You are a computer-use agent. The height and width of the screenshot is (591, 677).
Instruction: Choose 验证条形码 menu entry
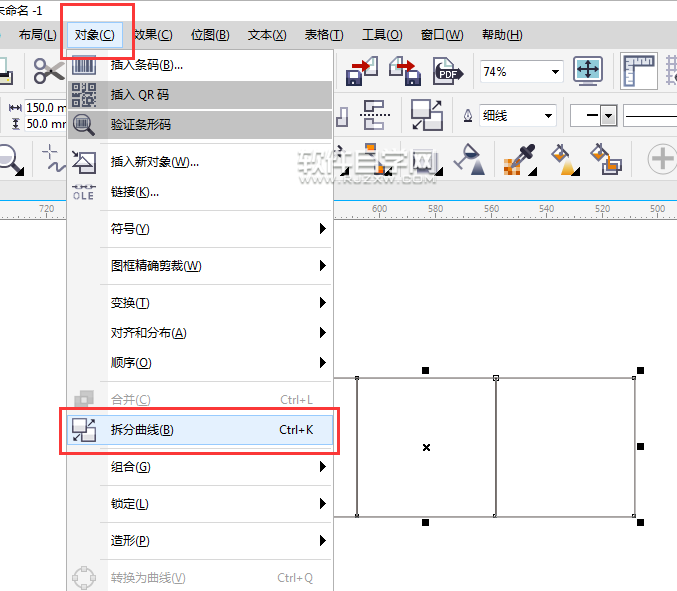click(200, 125)
